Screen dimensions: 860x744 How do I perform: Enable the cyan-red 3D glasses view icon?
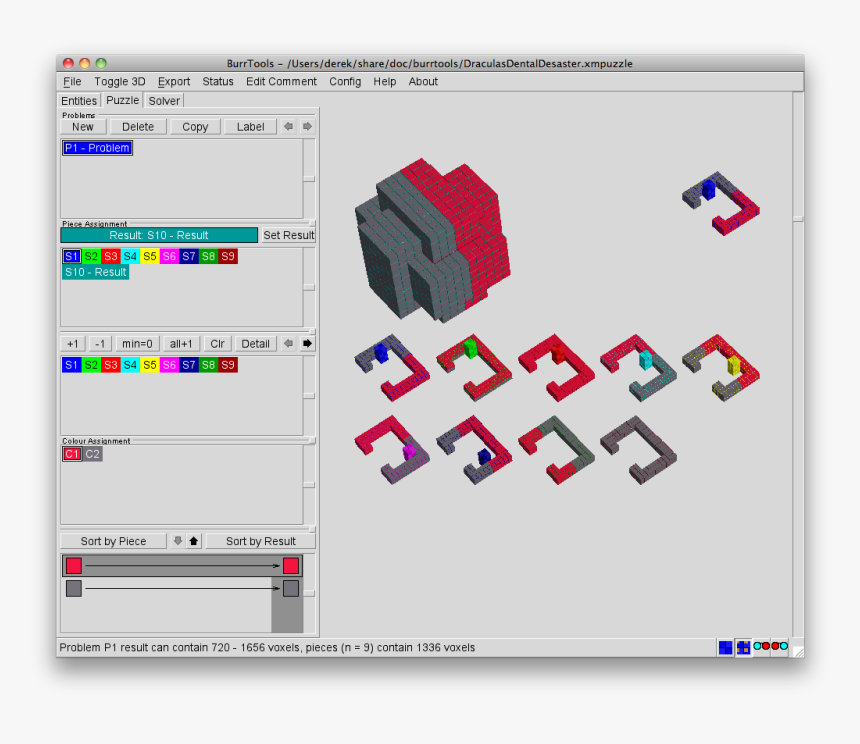[761, 647]
